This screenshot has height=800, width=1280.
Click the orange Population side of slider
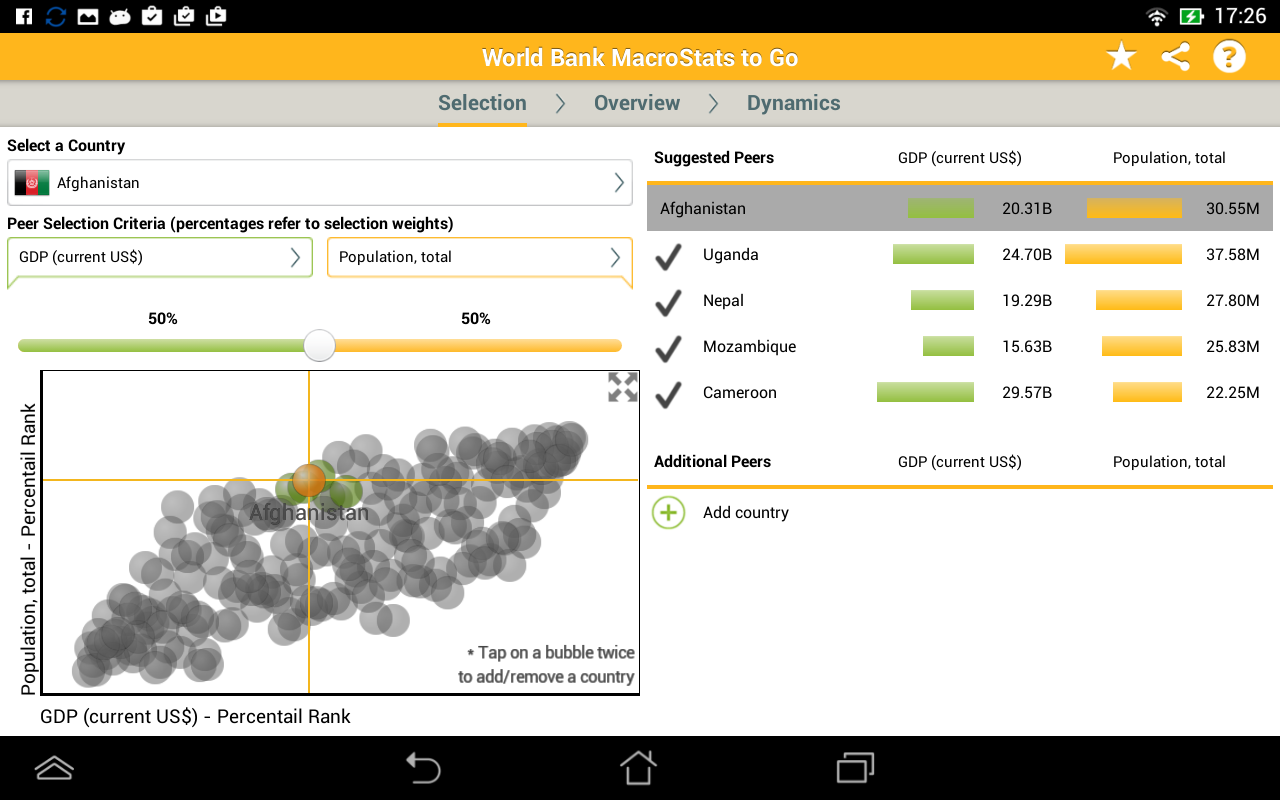(x=478, y=346)
